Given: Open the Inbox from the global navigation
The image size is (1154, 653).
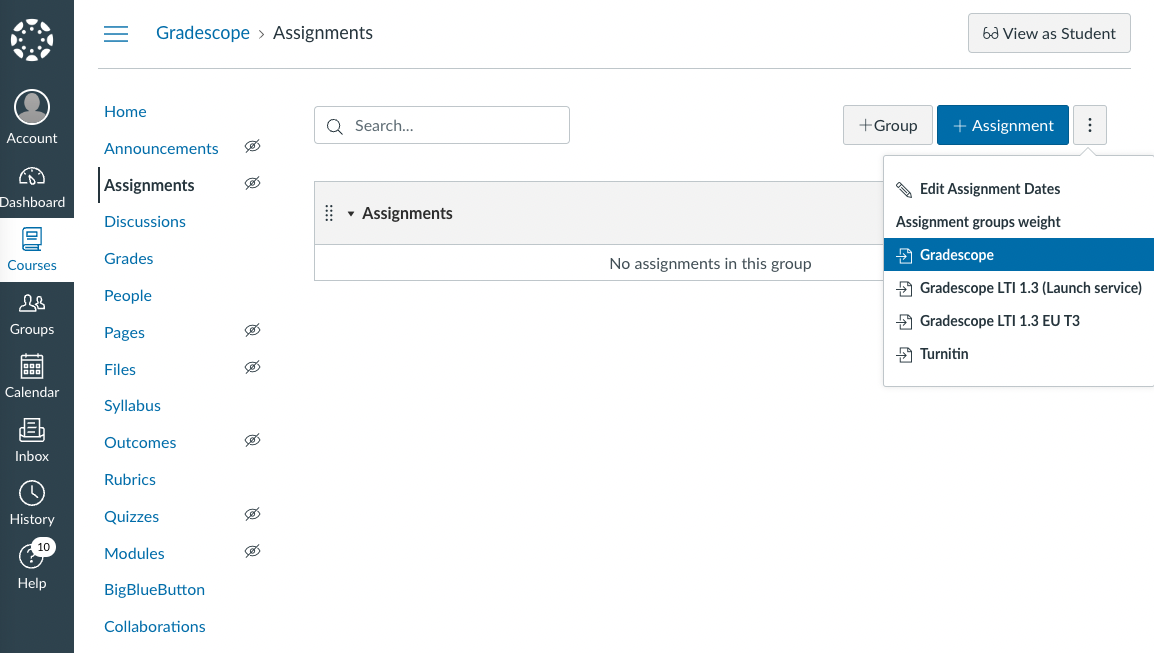Looking at the screenshot, I should tap(31, 440).
